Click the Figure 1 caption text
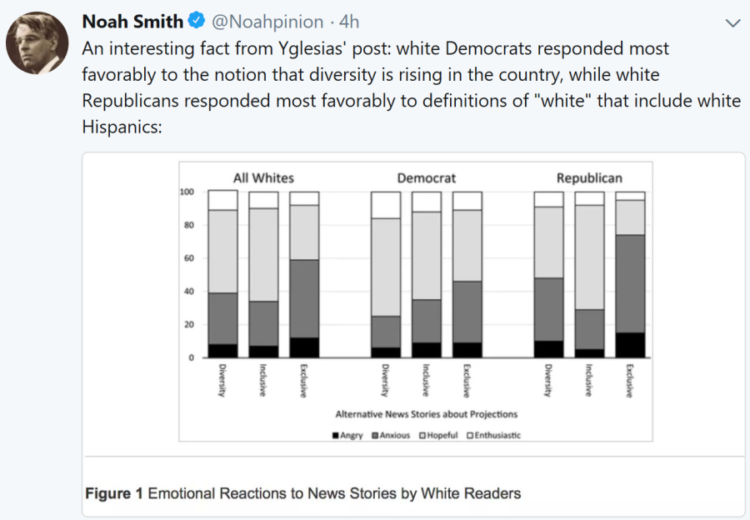 303,493
